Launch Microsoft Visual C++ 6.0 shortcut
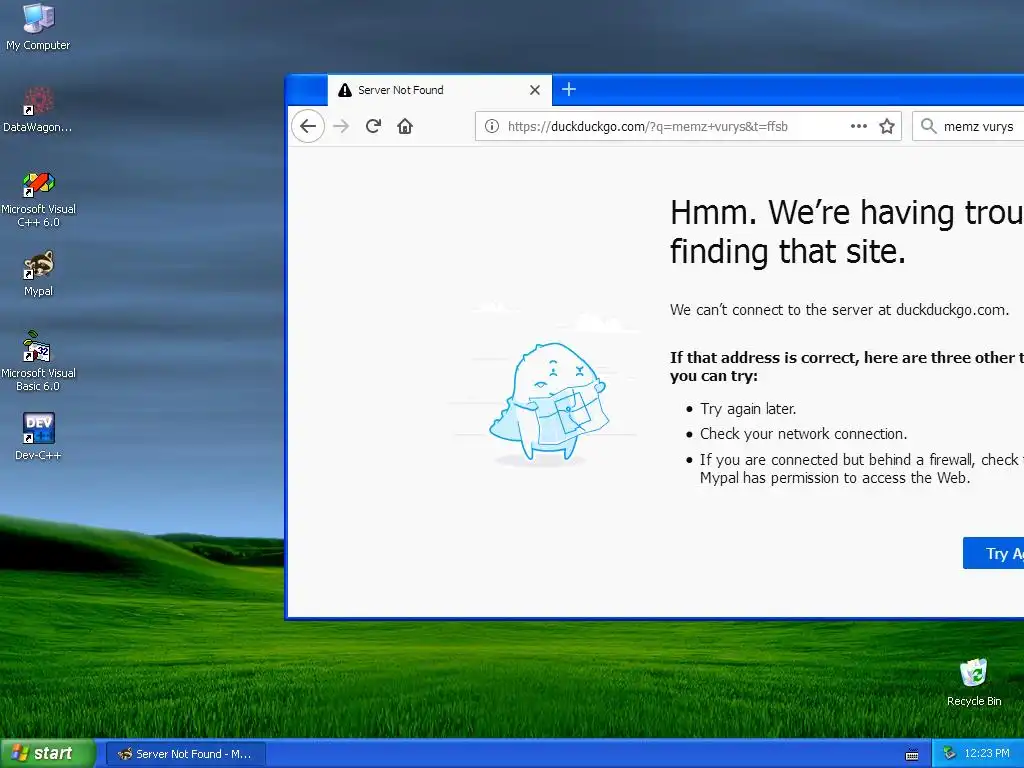Screen dimensions: 1024x768 38,199
